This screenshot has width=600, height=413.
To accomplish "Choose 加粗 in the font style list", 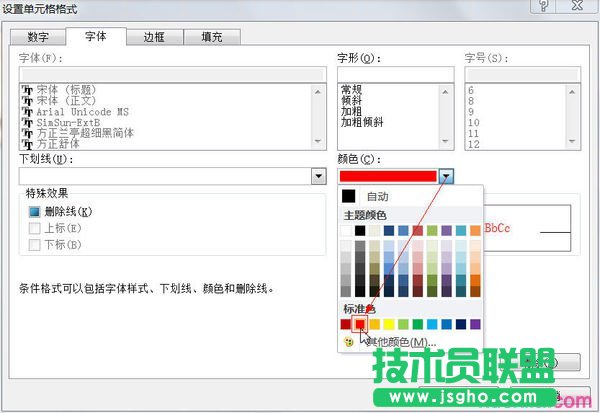I will pyautogui.click(x=351, y=112).
